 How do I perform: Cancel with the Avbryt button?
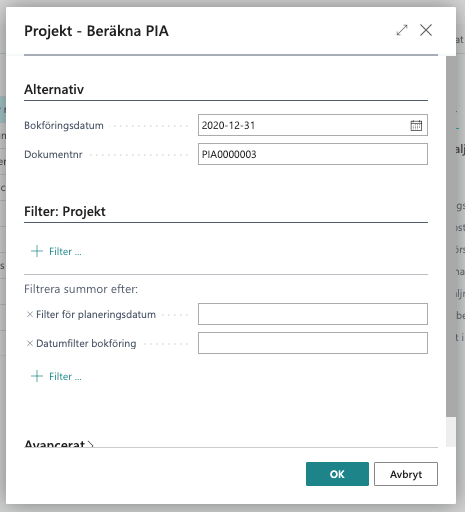(406, 474)
